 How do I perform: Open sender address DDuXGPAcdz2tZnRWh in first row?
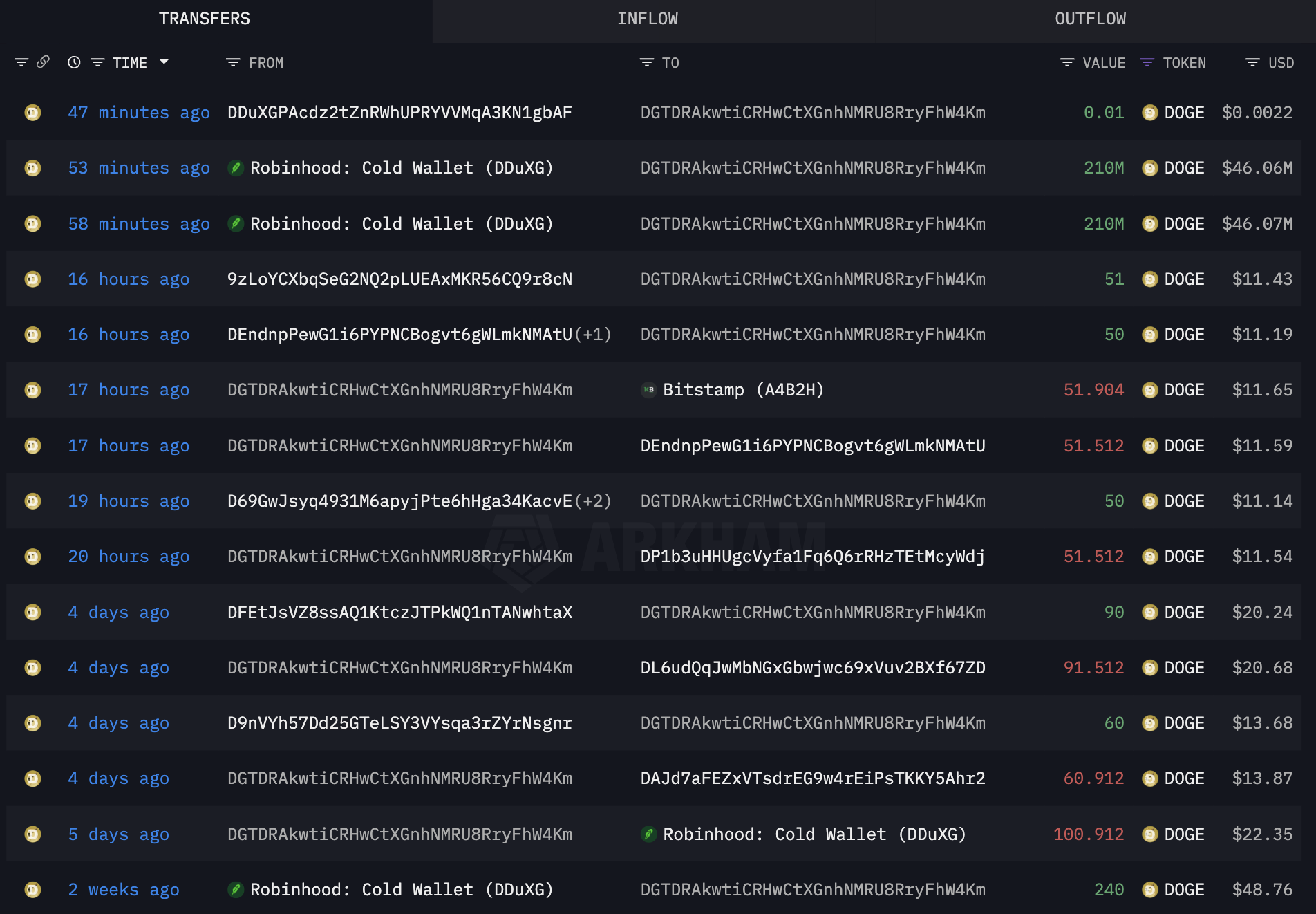pos(399,113)
